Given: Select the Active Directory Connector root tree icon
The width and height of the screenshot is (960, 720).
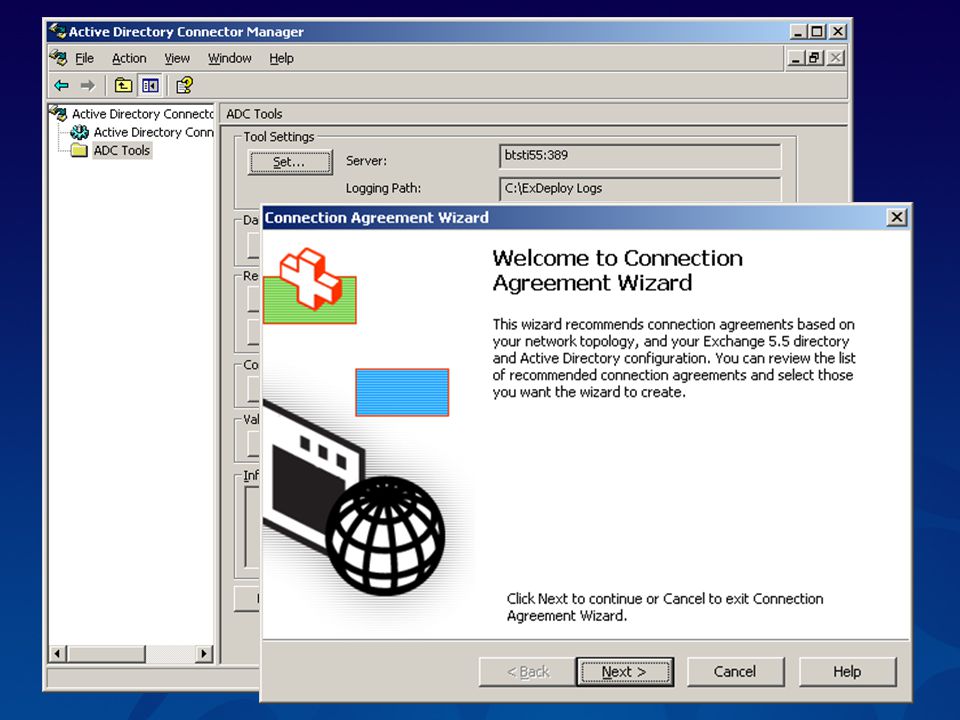Looking at the screenshot, I should [x=59, y=114].
